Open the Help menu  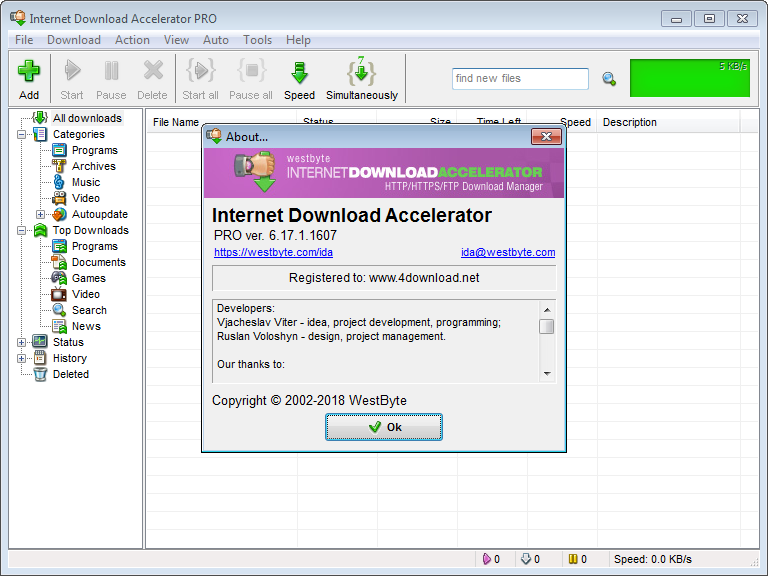298,40
